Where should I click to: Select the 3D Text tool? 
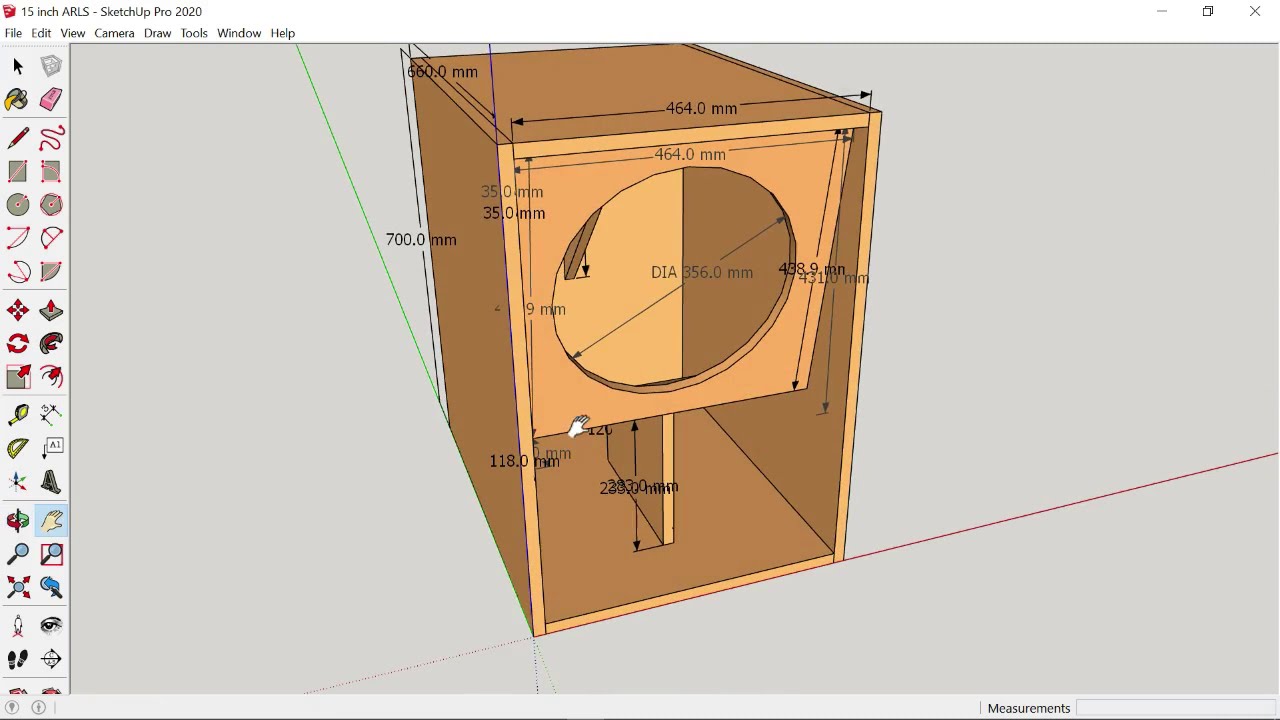pyautogui.click(x=51, y=482)
